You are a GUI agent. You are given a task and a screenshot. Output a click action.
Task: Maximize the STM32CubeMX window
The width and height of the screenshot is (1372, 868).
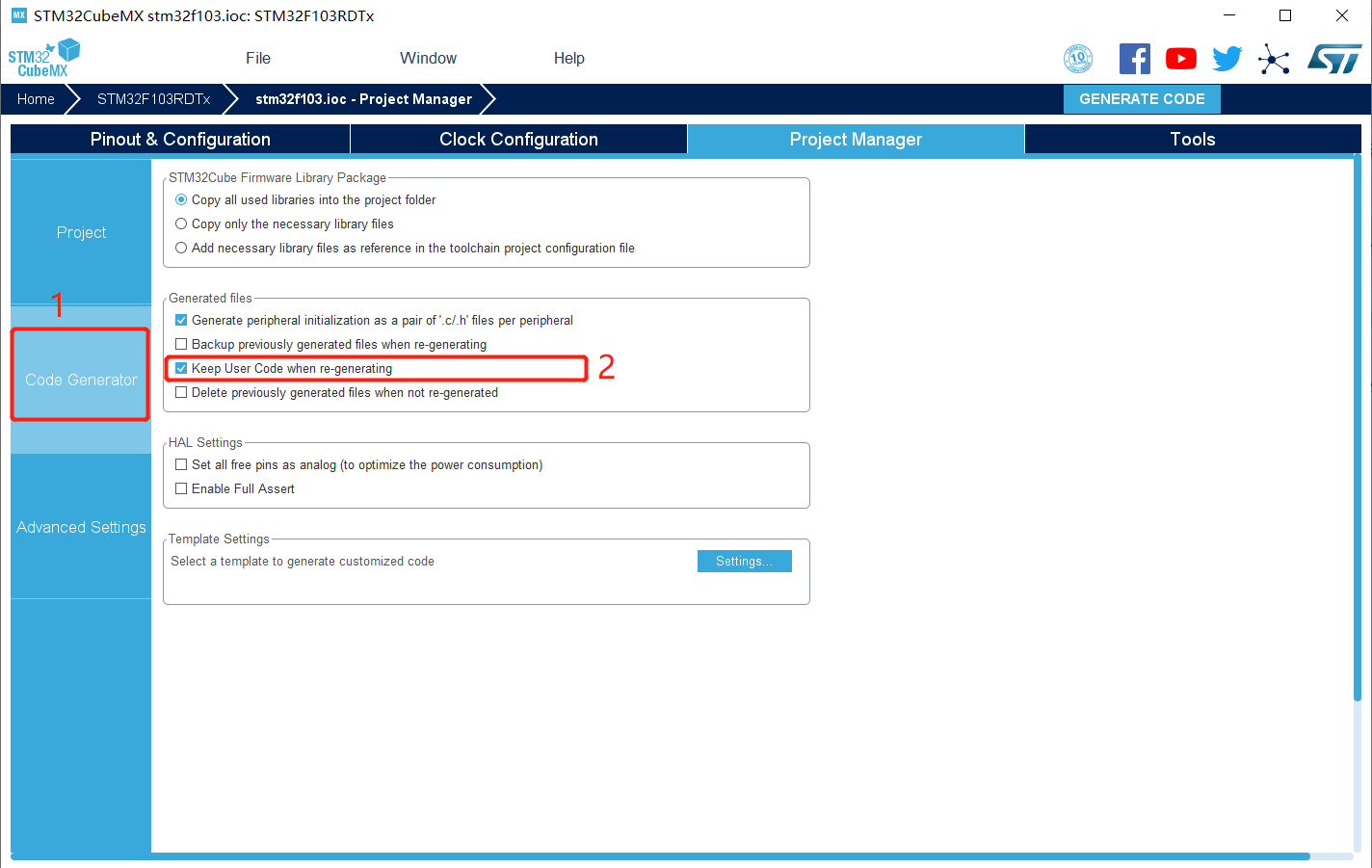click(1285, 15)
